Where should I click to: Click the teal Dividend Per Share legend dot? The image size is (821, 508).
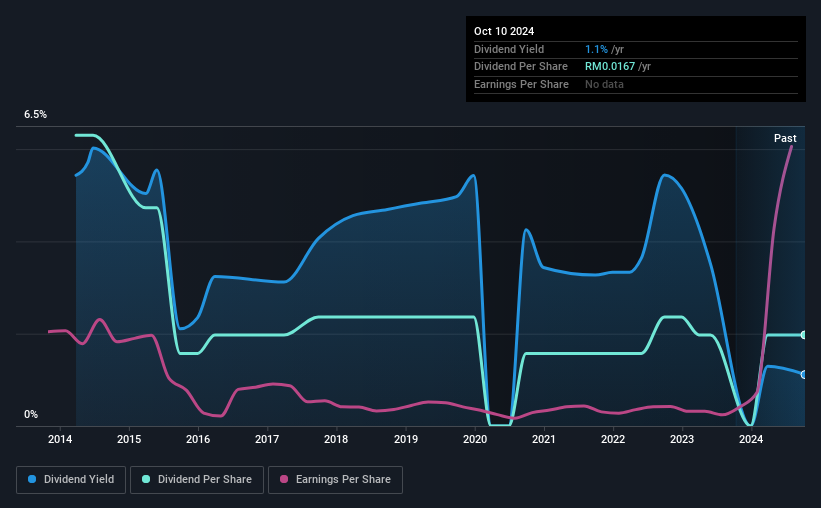coord(146,479)
